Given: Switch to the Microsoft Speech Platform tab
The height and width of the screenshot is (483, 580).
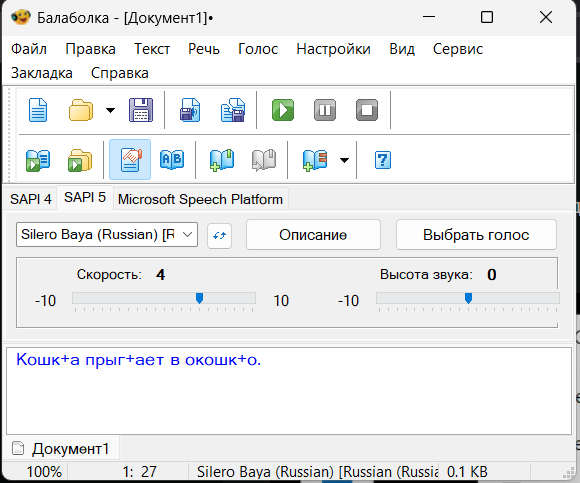Looking at the screenshot, I should tap(200, 199).
